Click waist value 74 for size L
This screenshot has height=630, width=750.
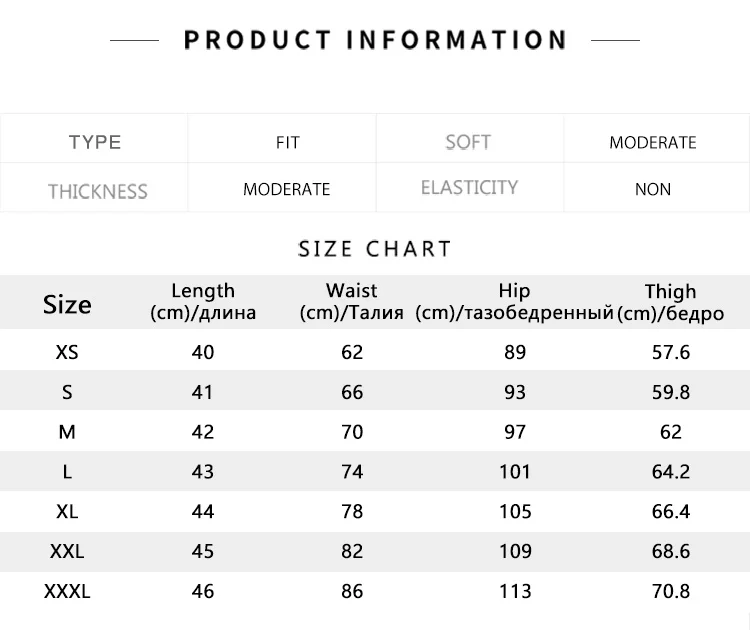pos(352,472)
